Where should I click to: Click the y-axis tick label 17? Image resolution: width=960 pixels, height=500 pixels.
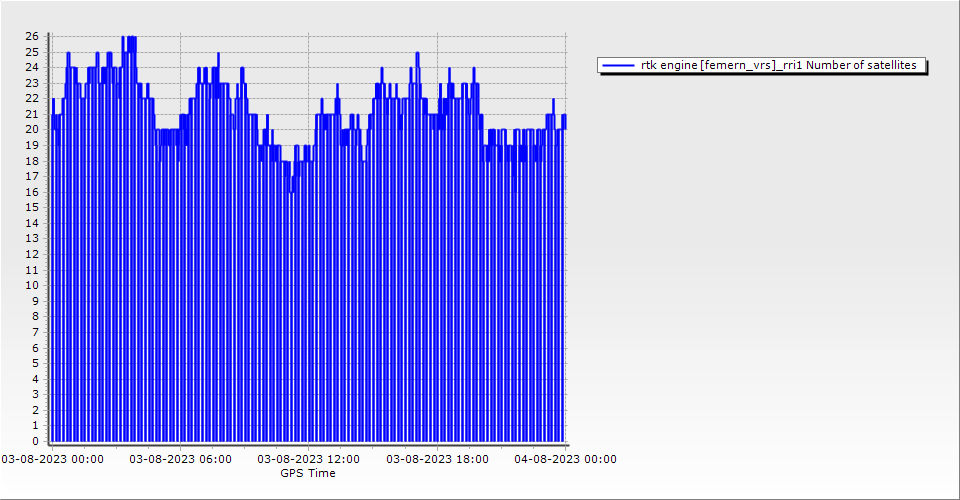[32, 176]
